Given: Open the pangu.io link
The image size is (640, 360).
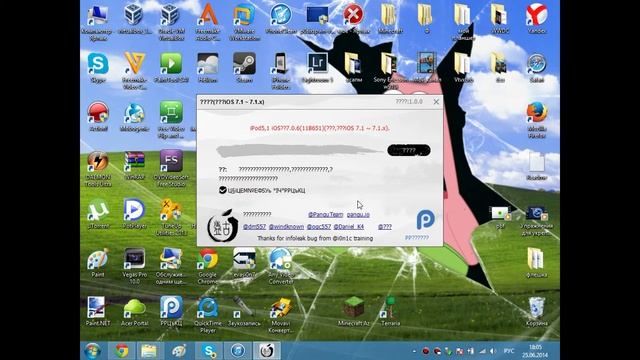Looking at the screenshot, I should tap(358, 214).
